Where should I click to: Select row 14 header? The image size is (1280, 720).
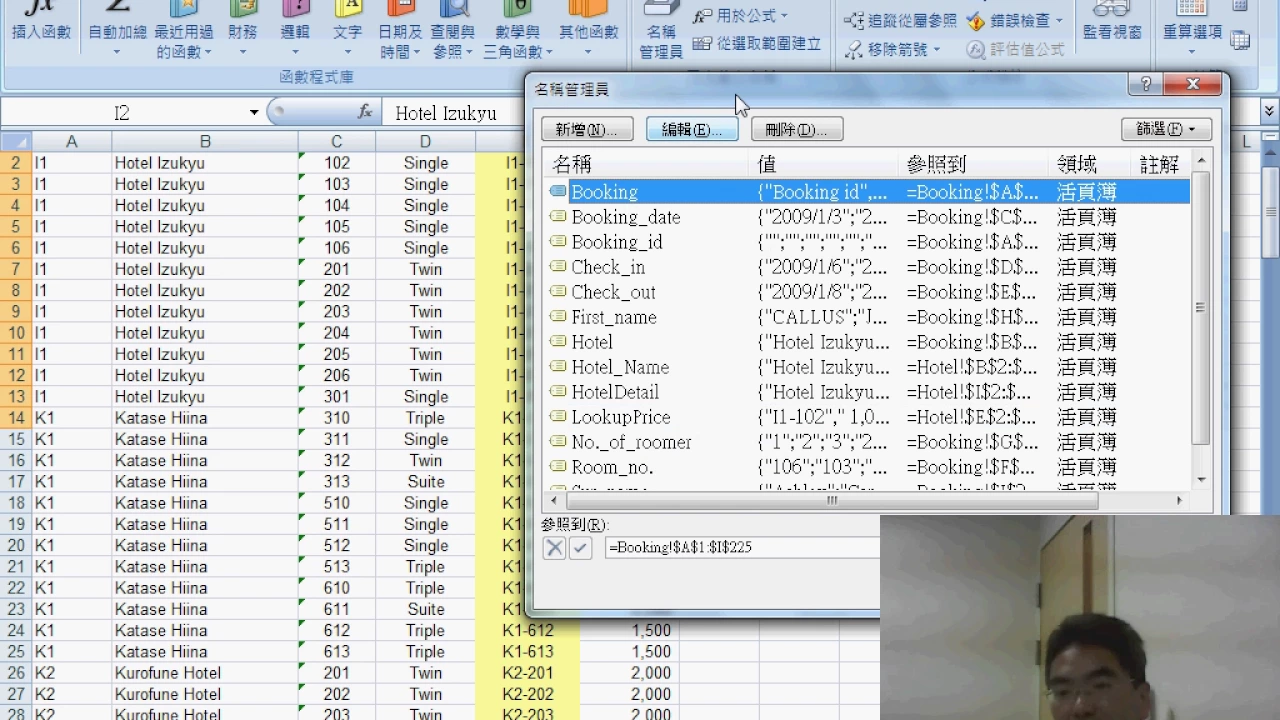click(x=16, y=418)
